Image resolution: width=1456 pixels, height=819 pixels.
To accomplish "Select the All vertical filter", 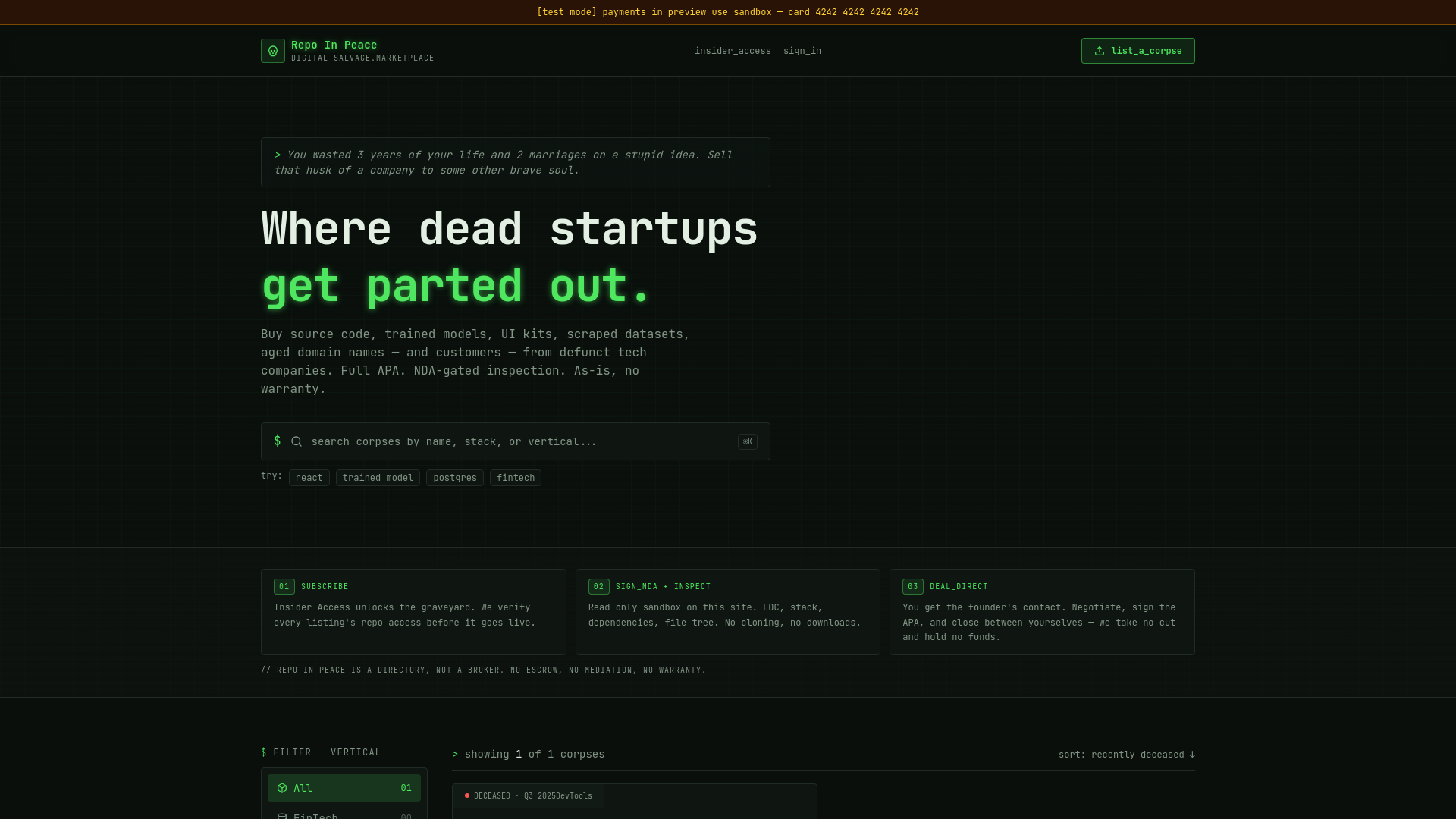I will tap(344, 788).
